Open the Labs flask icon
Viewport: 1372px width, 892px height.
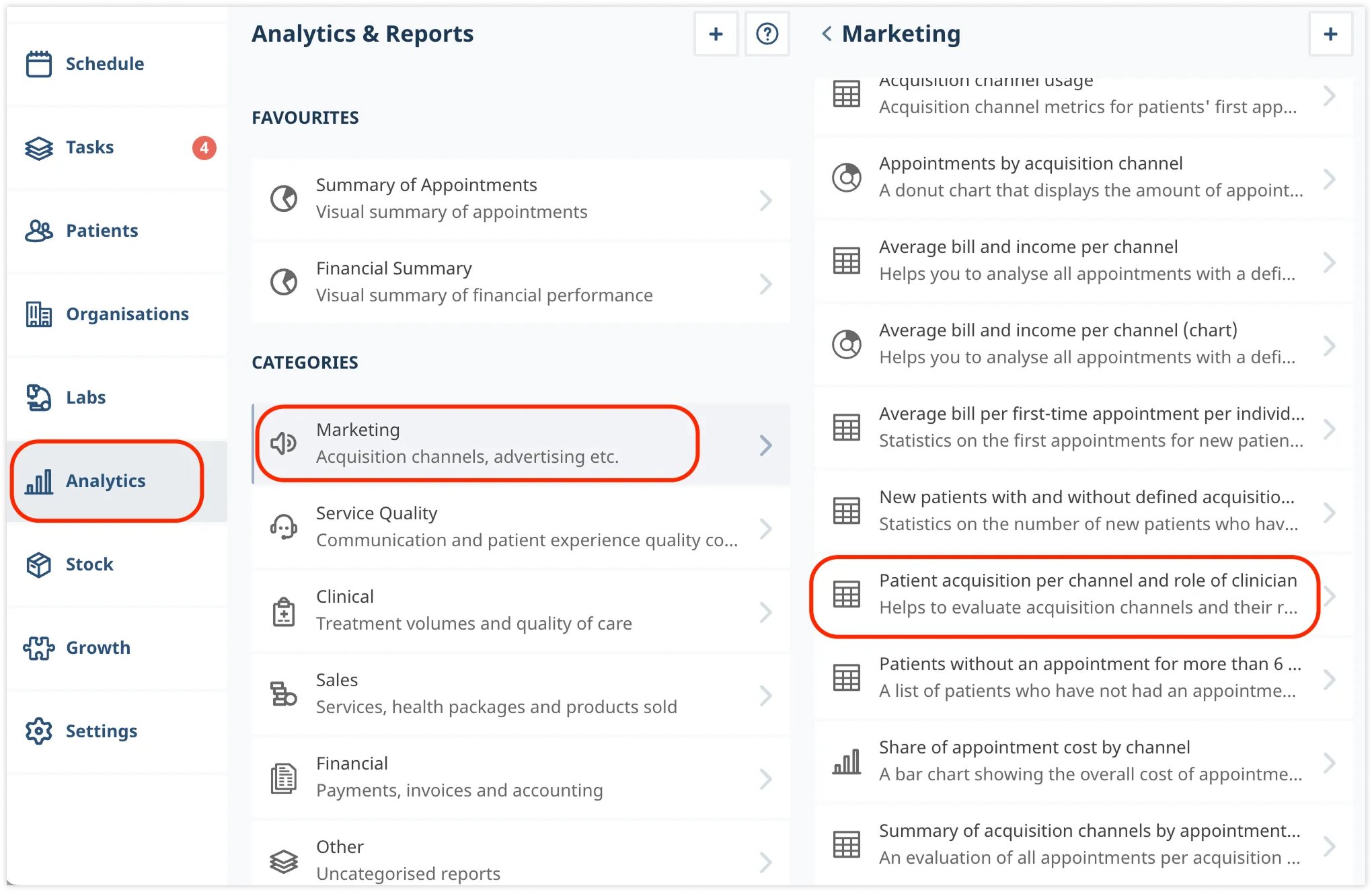pyautogui.click(x=38, y=397)
